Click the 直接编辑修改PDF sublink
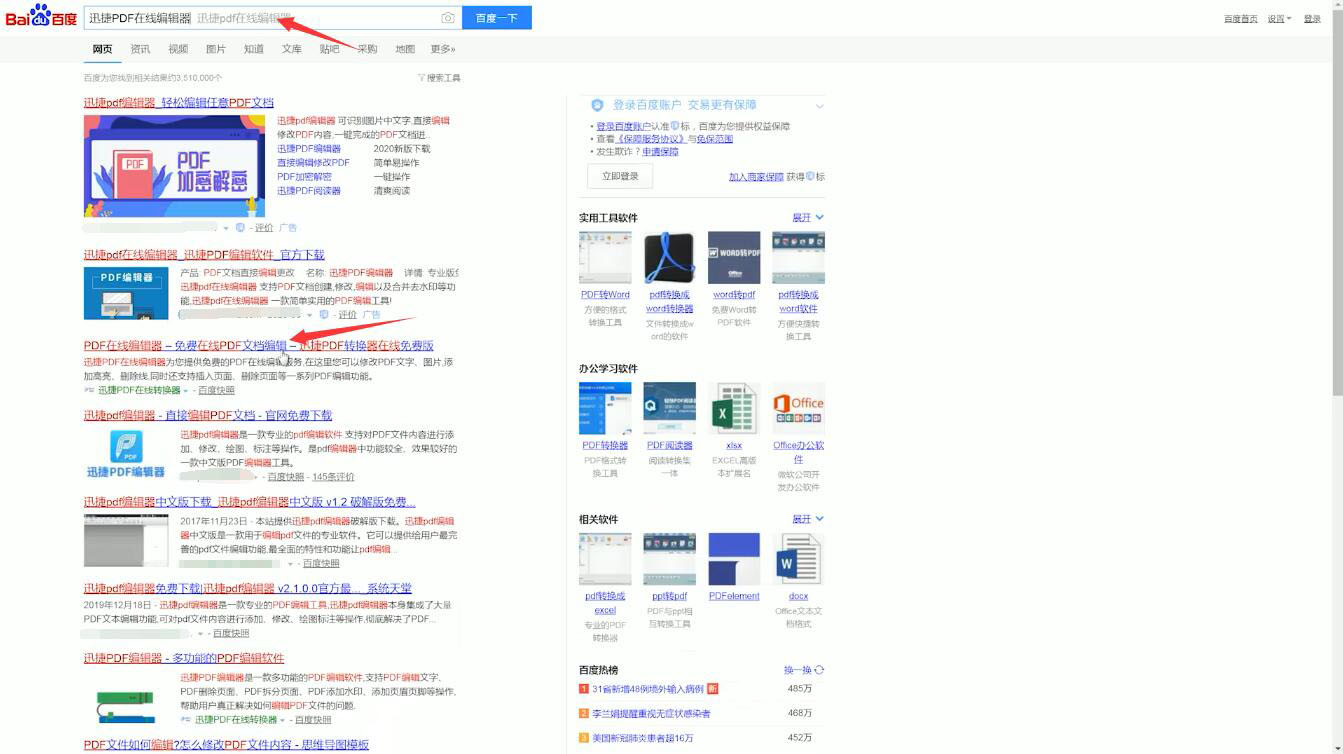1343x754 pixels. click(313, 163)
